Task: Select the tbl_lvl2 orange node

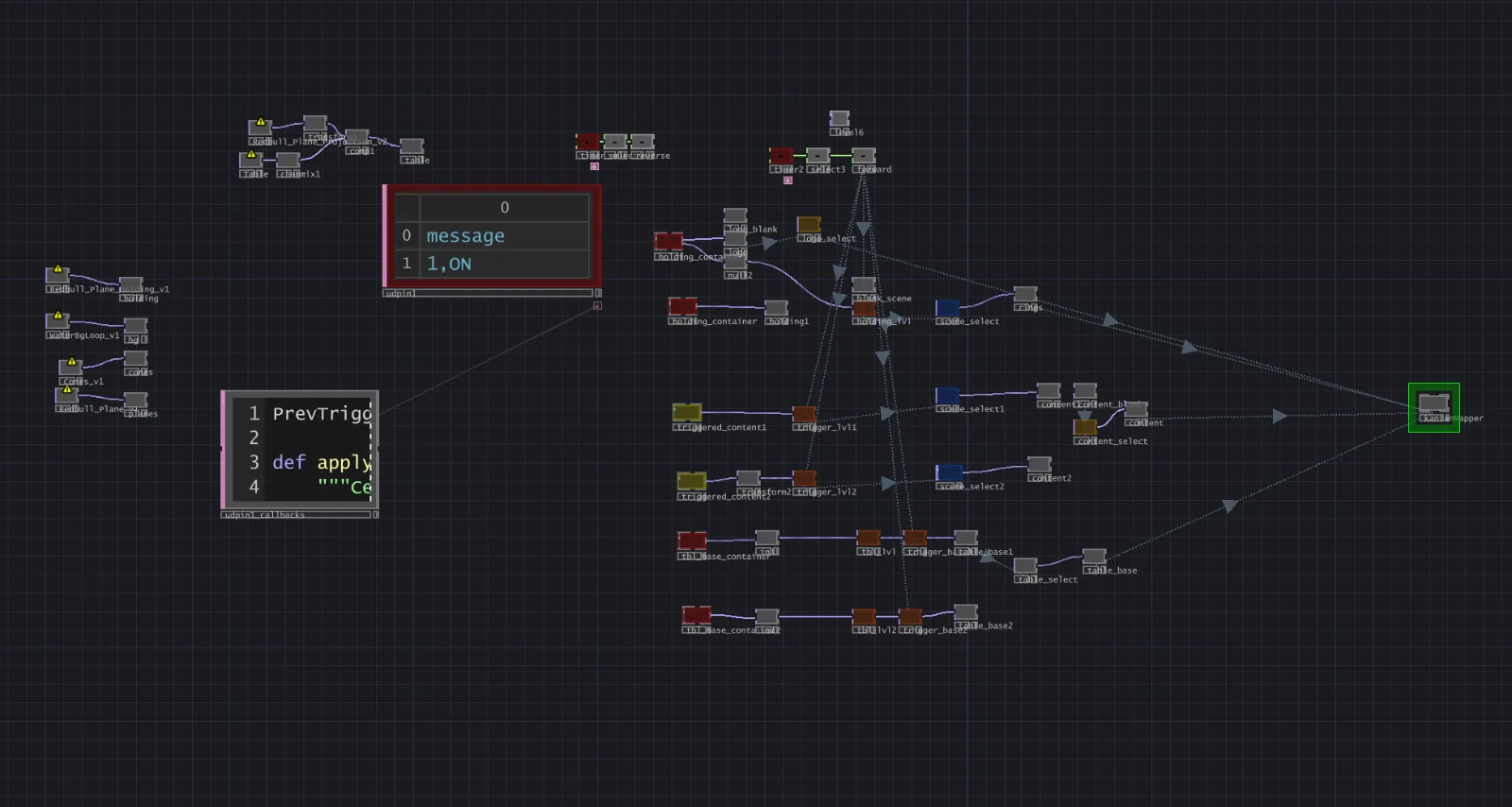Action: [x=864, y=617]
